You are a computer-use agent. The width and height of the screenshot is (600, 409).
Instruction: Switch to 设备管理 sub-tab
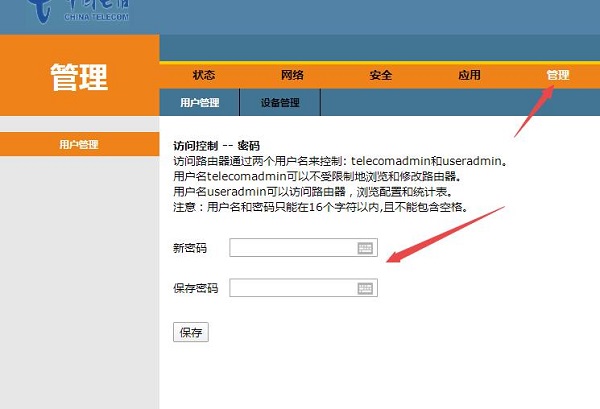pos(280,102)
